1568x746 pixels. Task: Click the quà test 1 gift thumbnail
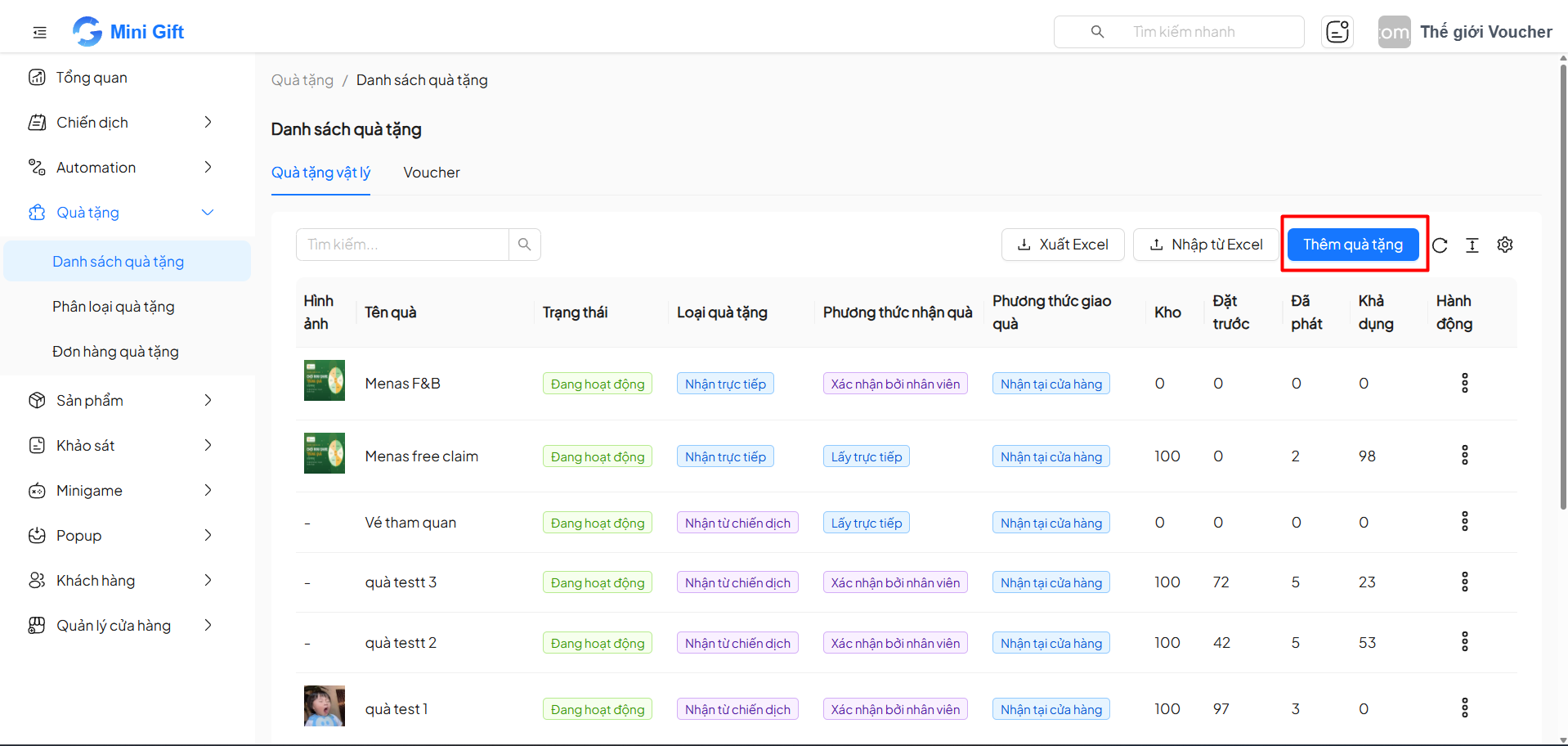[325, 706]
